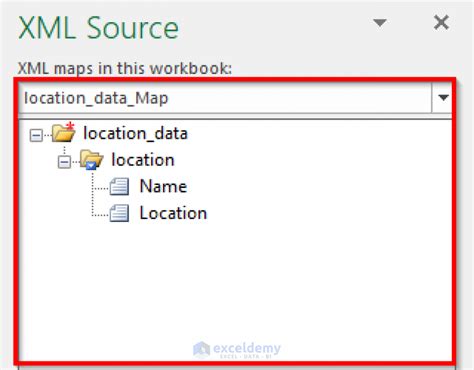Close the XML Source pane

(441, 23)
